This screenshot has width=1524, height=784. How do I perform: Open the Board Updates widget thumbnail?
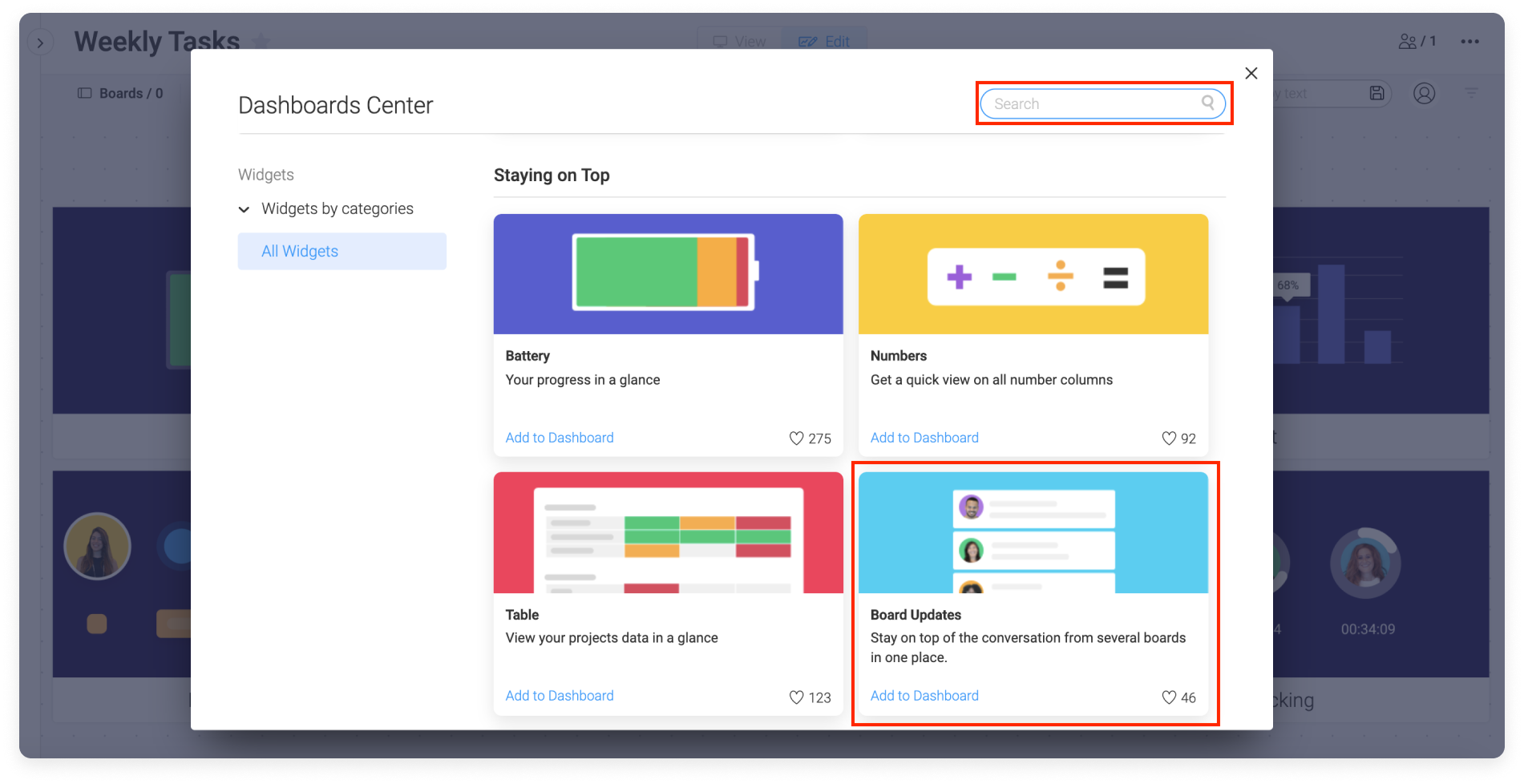pyautogui.click(x=1033, y=532)
